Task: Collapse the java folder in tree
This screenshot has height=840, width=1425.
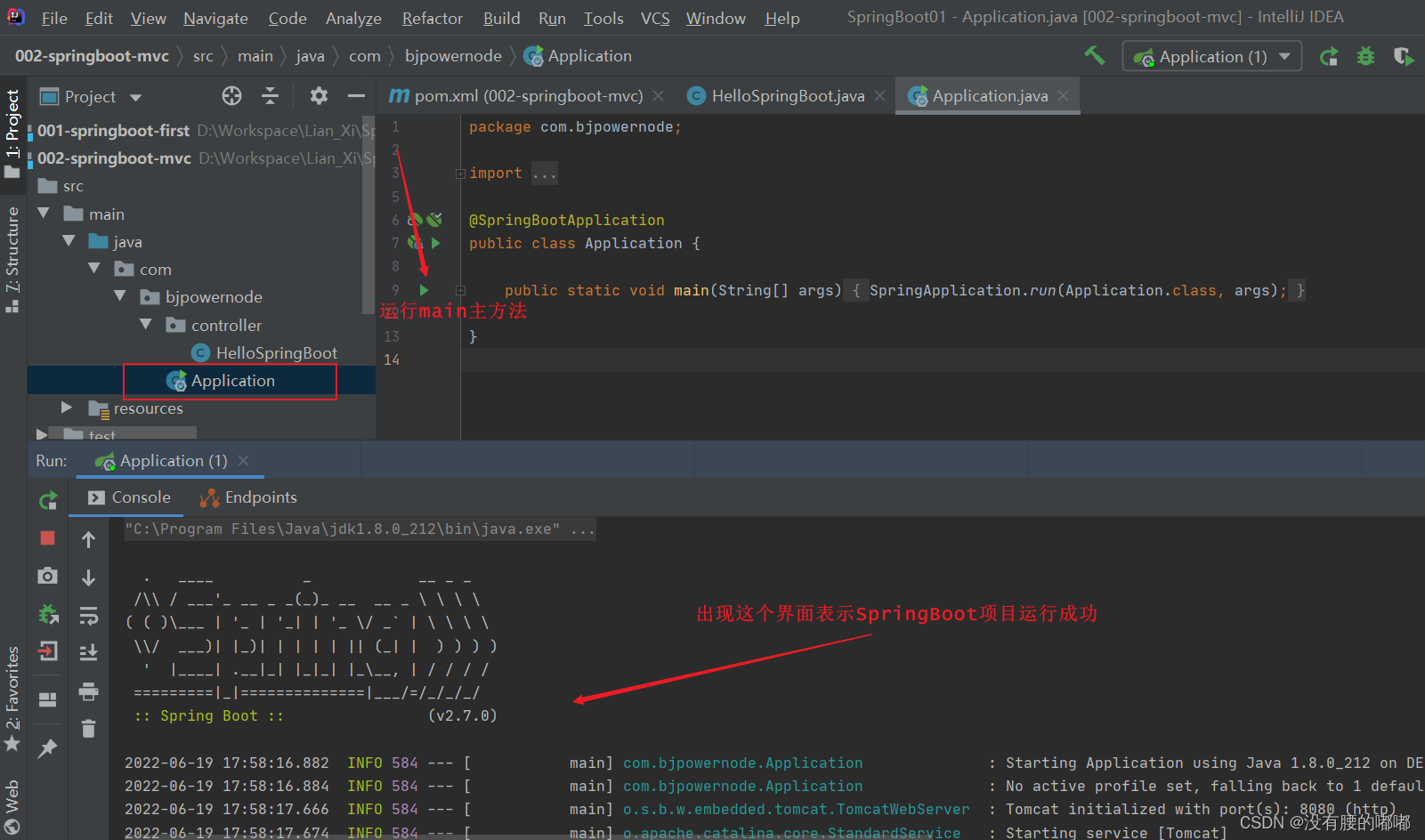Action: pyautogui.click(x=69, y=241)
